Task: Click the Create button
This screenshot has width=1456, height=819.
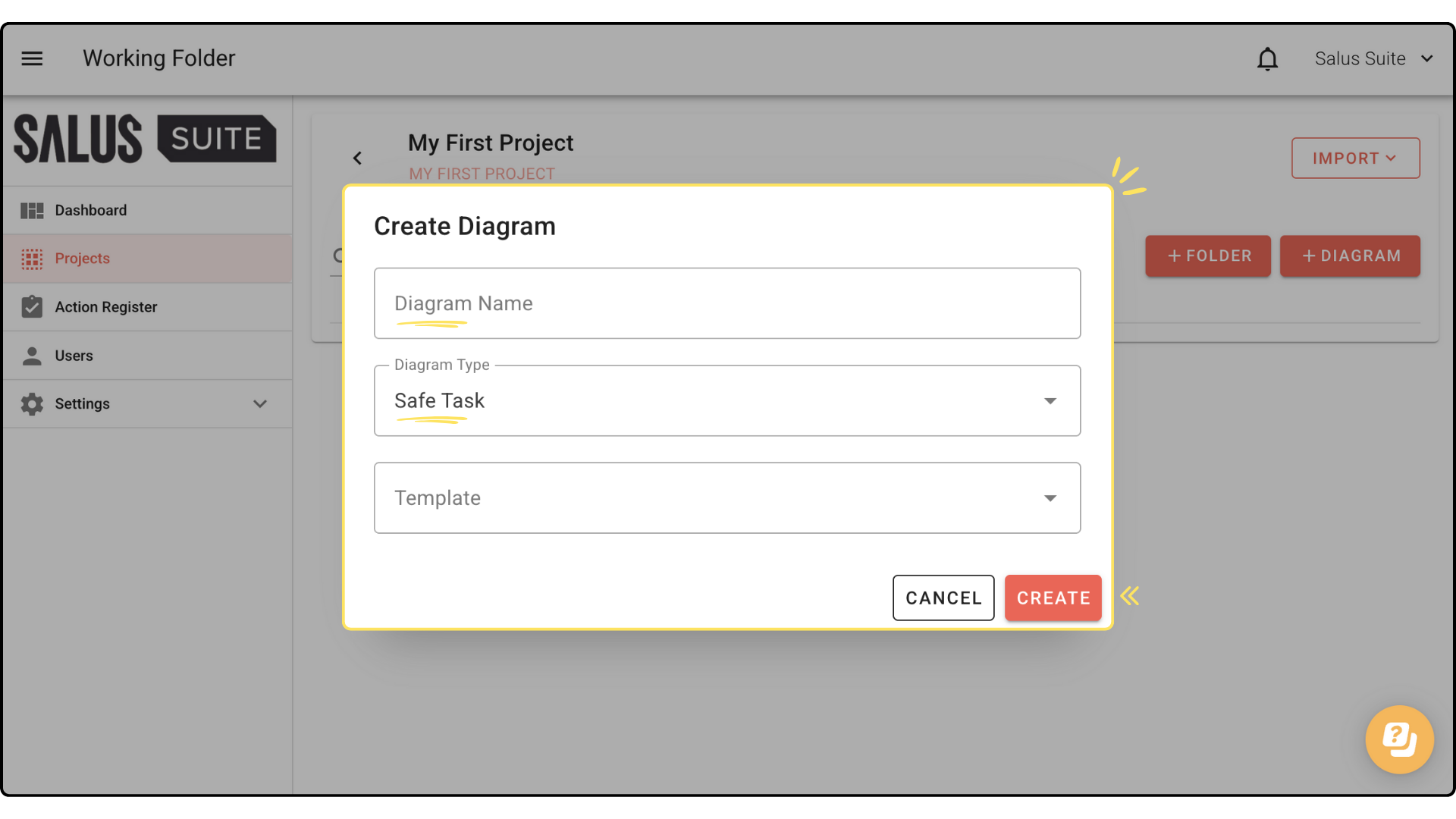Action: pyautogui.click(x=1053, y=598)
